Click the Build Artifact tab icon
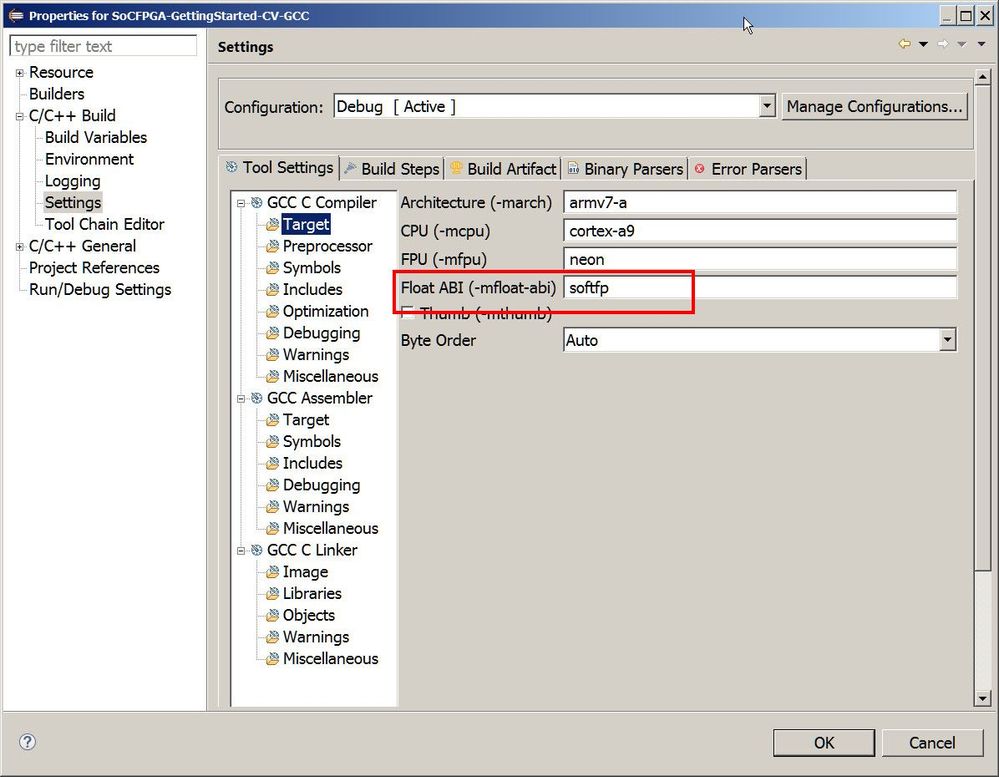Image resolution: width=999 pixels, height=777 pixels. click(x=456, y=168)
